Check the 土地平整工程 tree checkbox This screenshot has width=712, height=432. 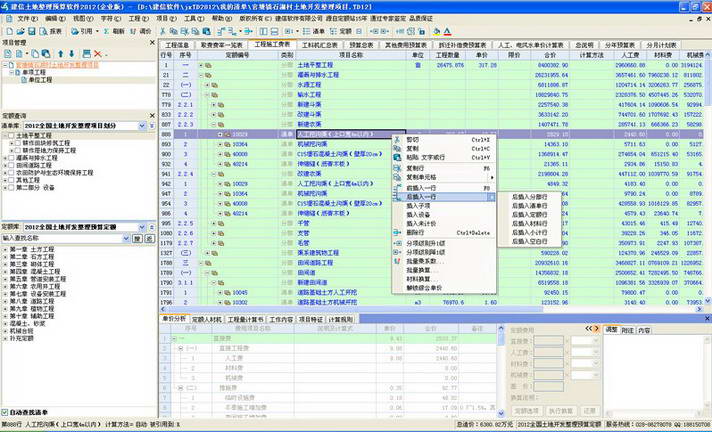[x=12, y=135]
